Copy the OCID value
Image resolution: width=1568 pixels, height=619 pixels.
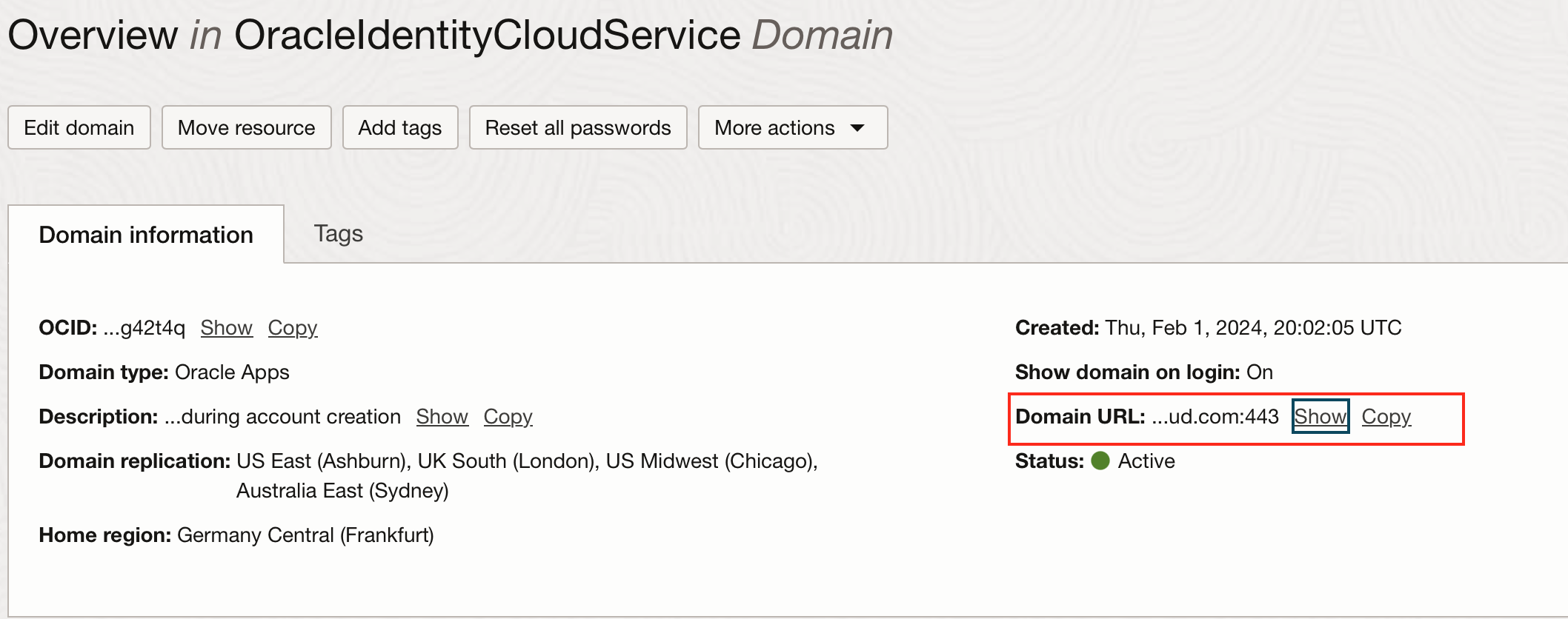pos(293,327)
